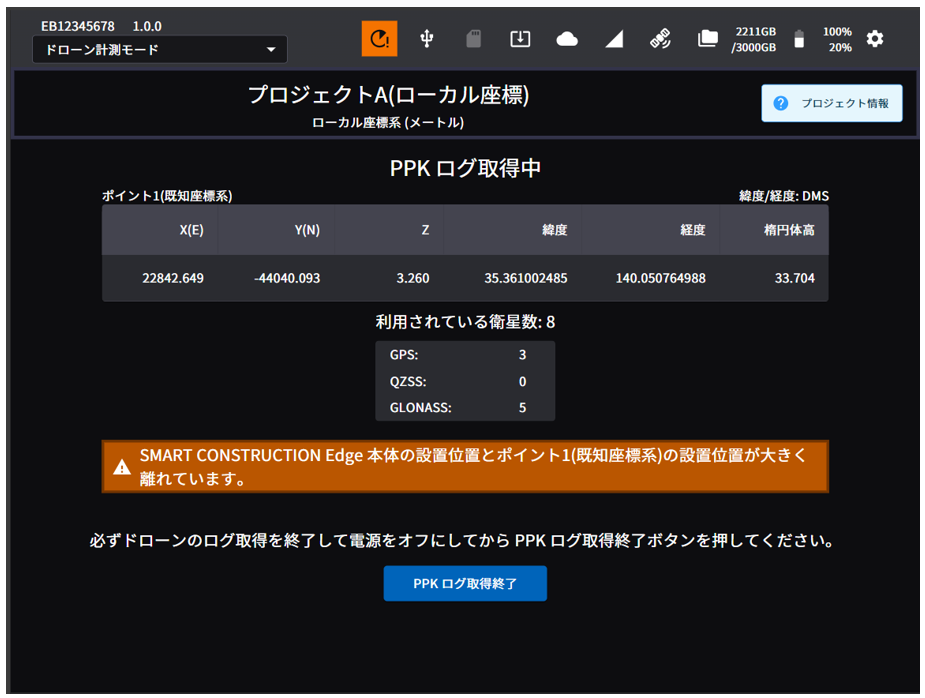The width and height of the screenshot is (925, 698).
Task: Click the battery level icon
Action: (798, 39)
